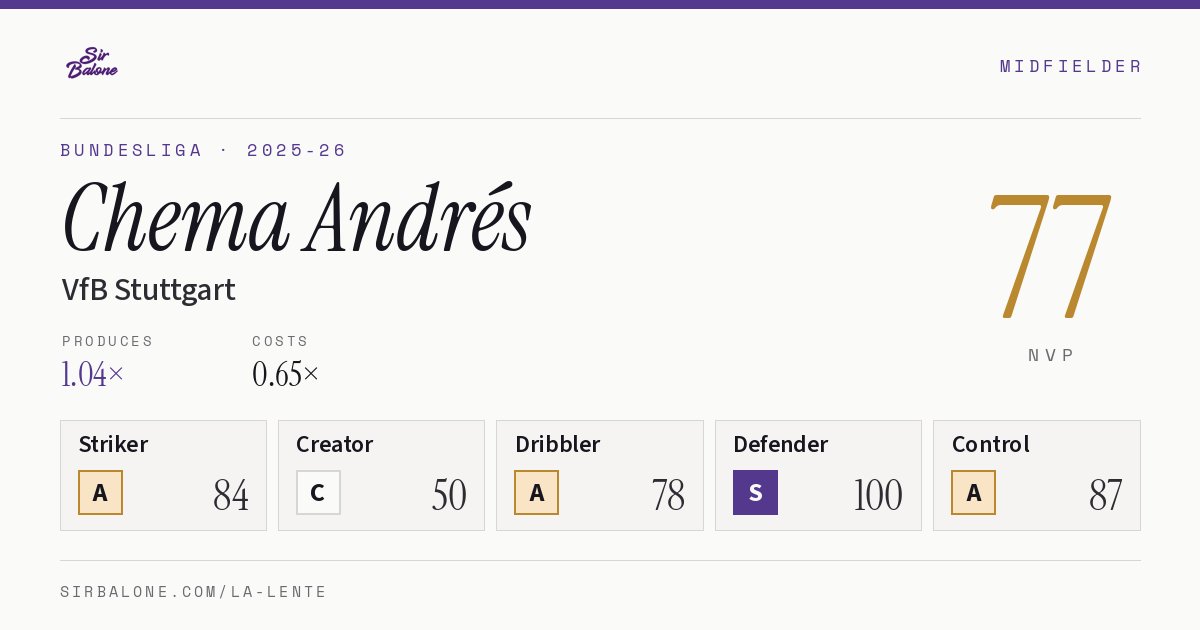Click the Creator C grade badge
Viewport: 1200px width, 630px height.
(x=318, y=493)
